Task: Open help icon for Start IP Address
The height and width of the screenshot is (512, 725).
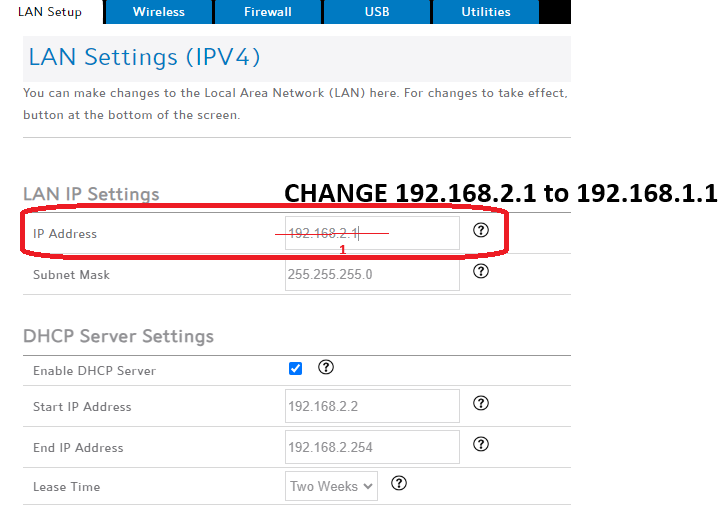Action: 481,403
